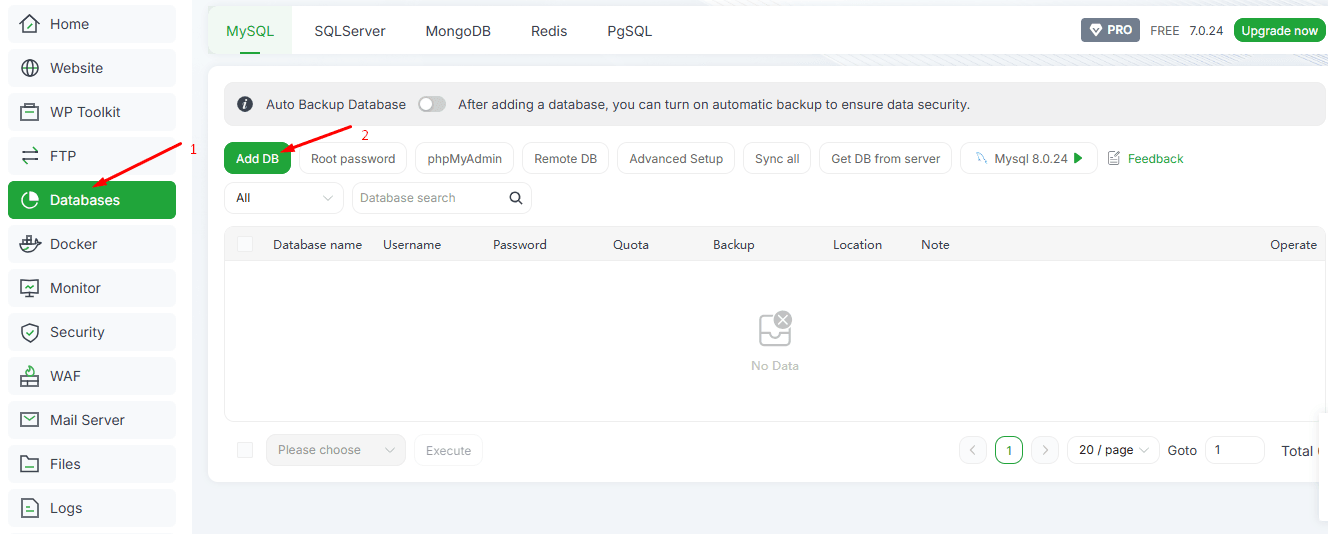Click the Home icon in sidebar
The height and width of the screenshot is (534, 1328).
[30, 24]
